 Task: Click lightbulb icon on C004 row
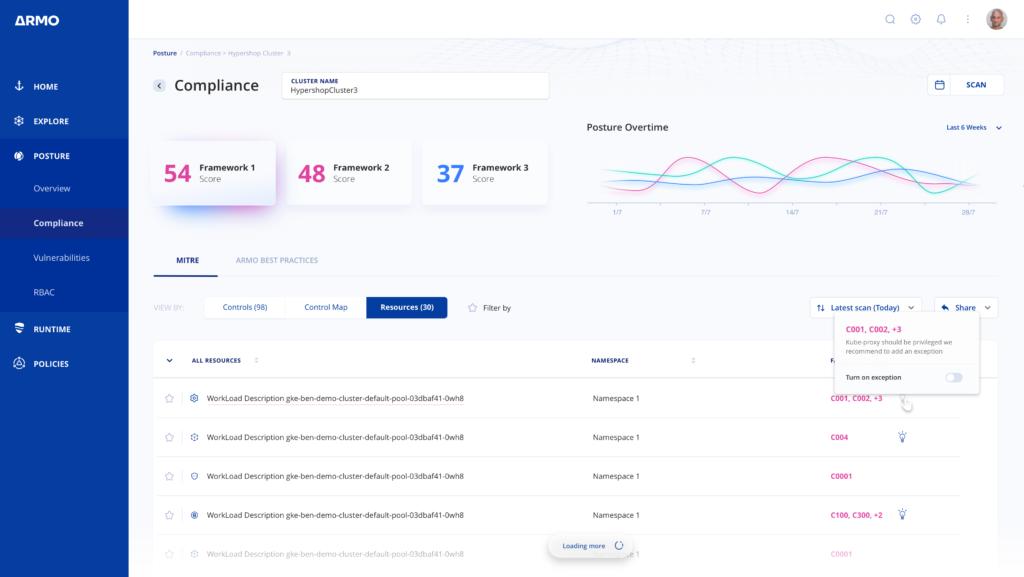[x=902, y=437]
